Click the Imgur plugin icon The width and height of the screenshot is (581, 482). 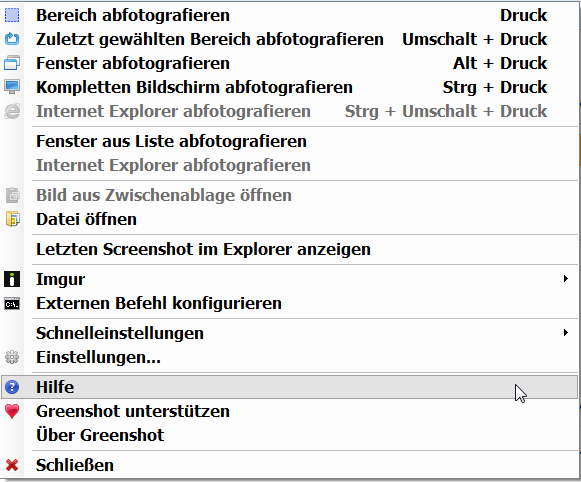point(12,279)
